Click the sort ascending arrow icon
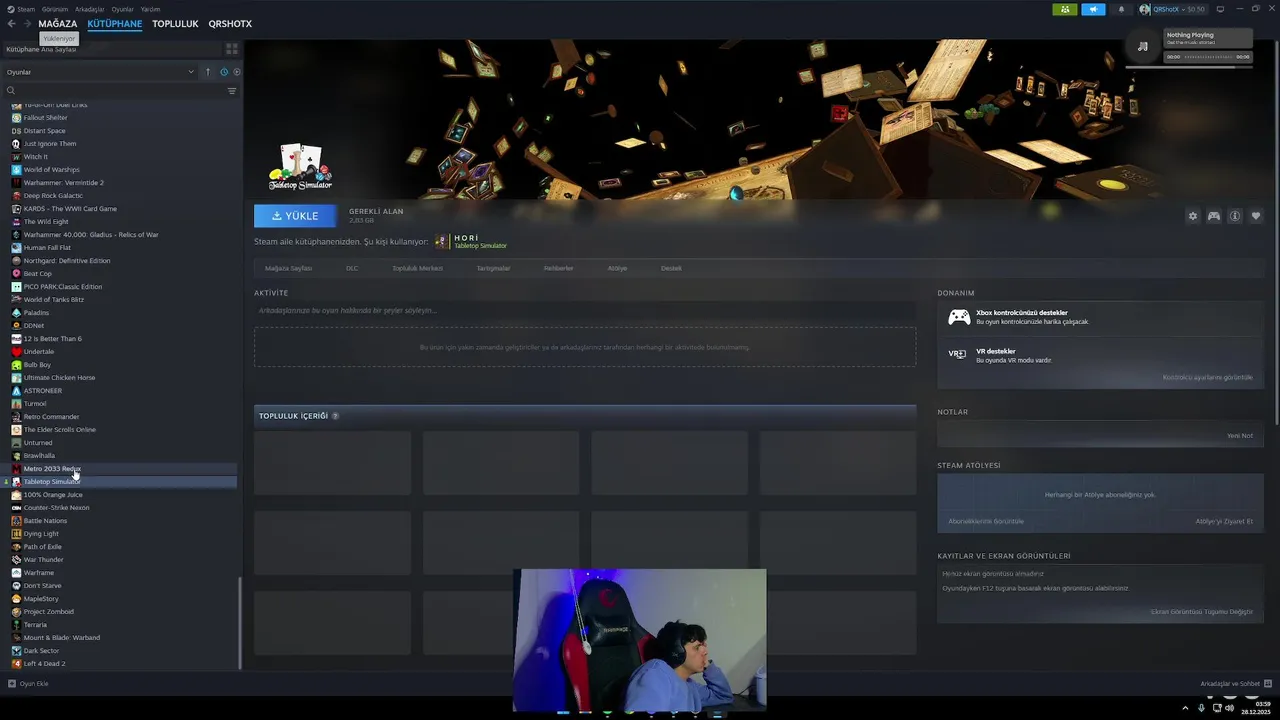This screenshot has height=720, width=1280. [208, 72]
